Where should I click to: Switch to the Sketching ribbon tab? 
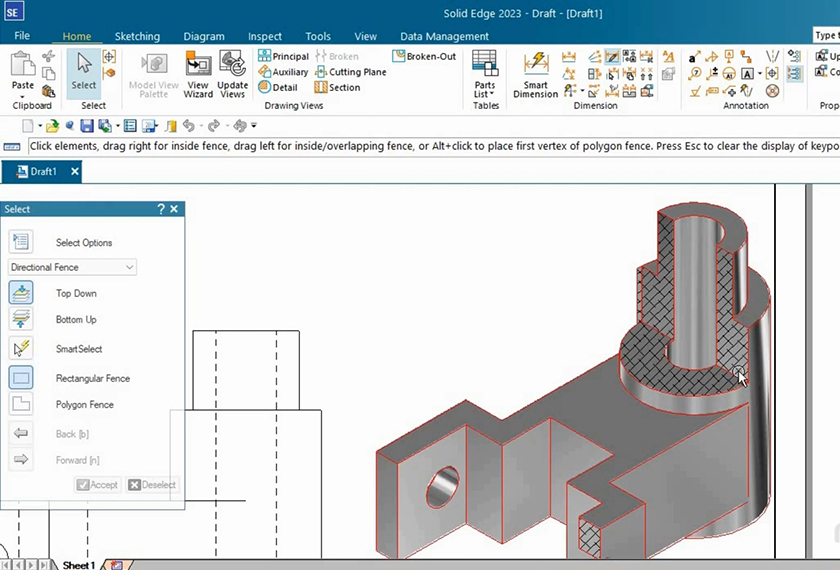tap(137, 37)
